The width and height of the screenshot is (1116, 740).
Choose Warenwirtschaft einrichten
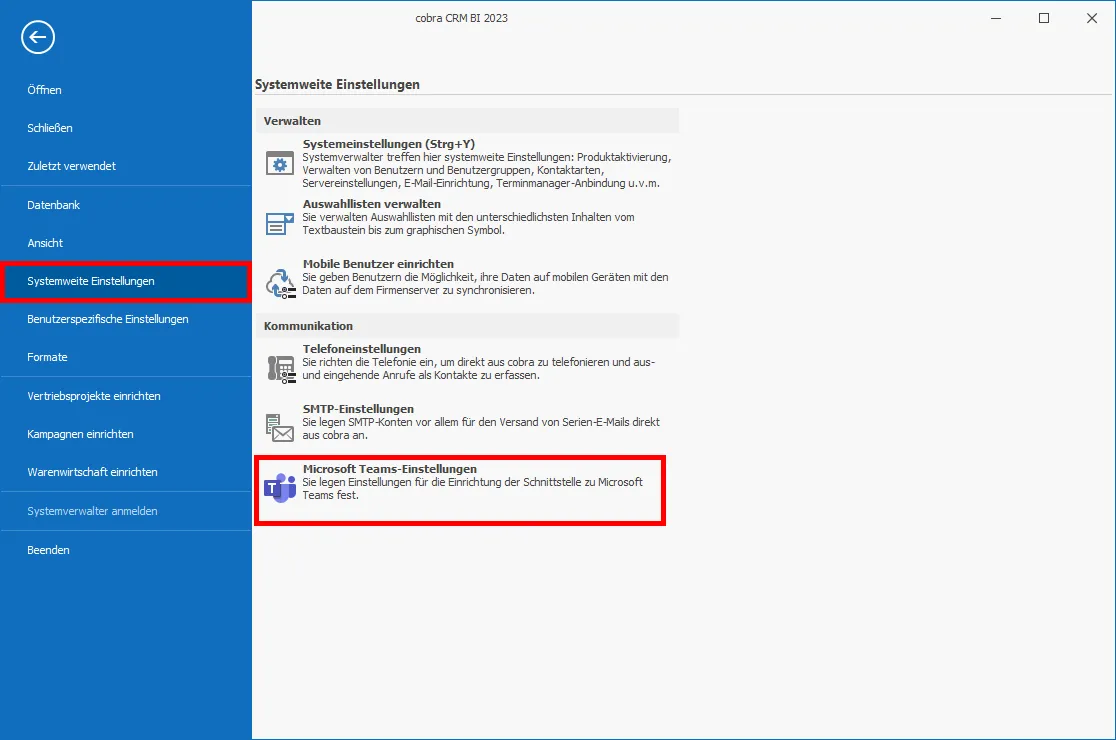point(93,472)
